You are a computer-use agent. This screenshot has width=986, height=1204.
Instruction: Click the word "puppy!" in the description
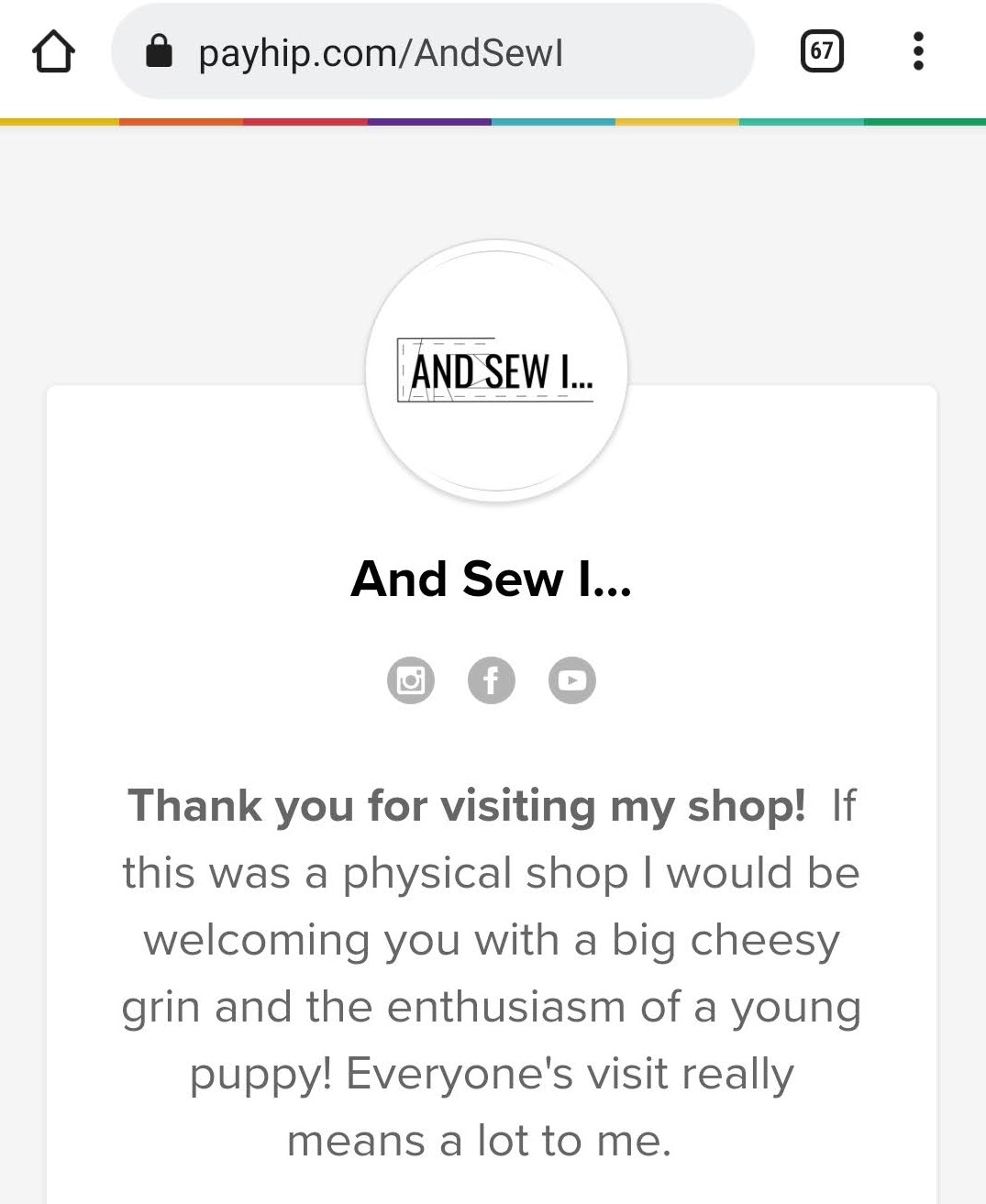click(260, 1075)
